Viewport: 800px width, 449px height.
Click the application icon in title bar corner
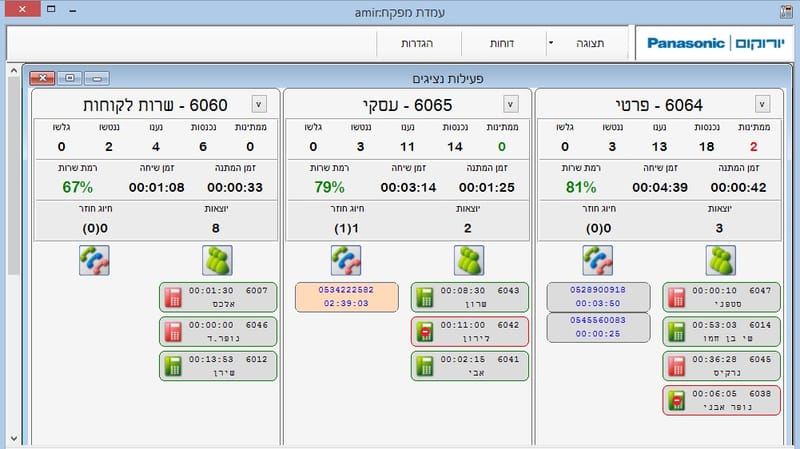pyautogui.click(x=786, y=11)
